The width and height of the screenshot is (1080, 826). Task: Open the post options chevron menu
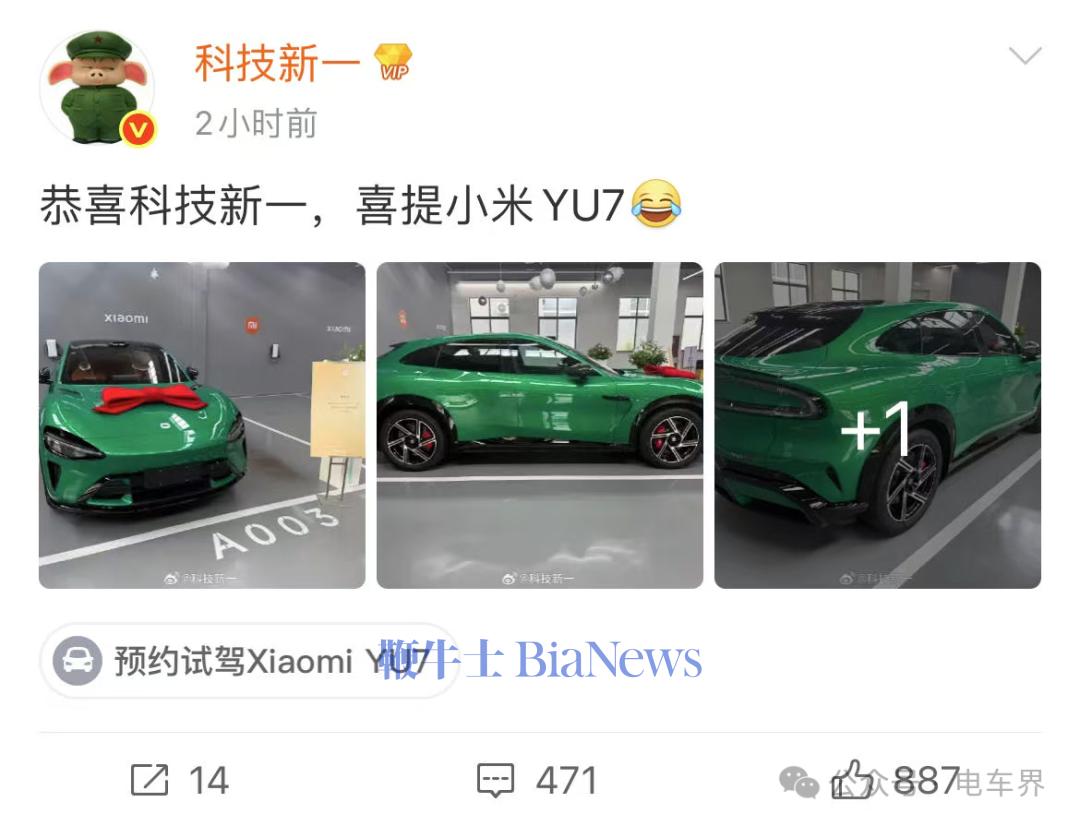(1025, 55)
